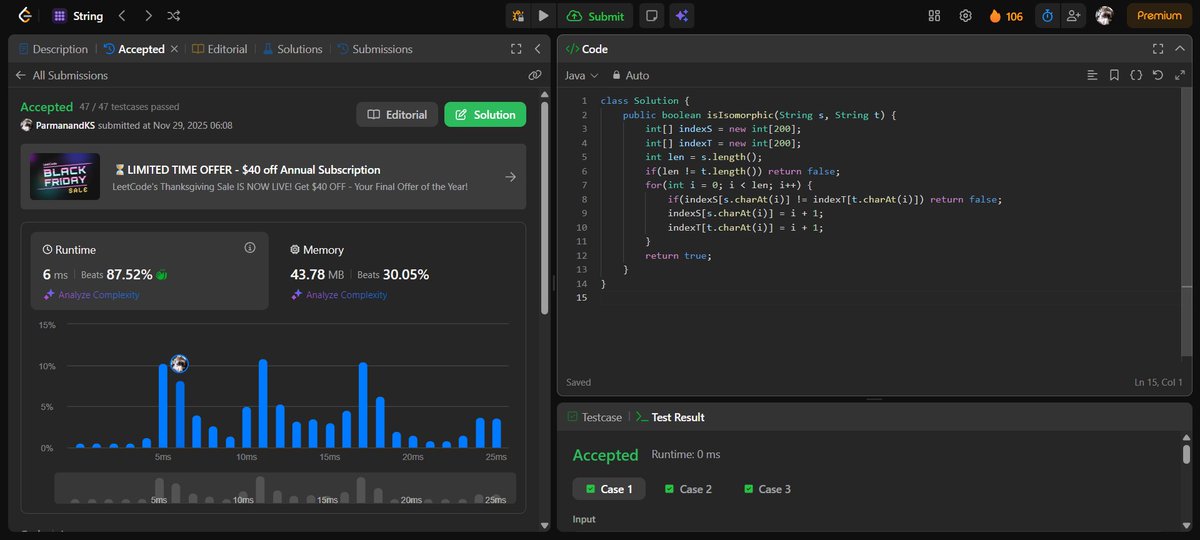Reset code with the undo arrow icon
The height and width of the screenshot is (540, 1200).
pyautogui.click(x=1157, y=75)
